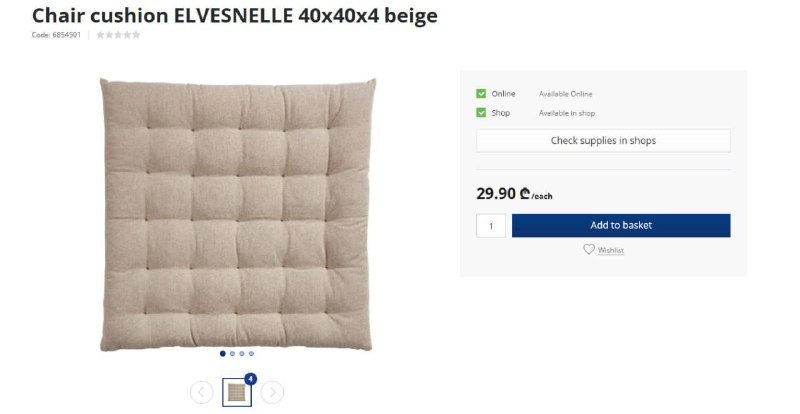
Task: Show previous product image with left arrow
Action: tap(202, 392)
